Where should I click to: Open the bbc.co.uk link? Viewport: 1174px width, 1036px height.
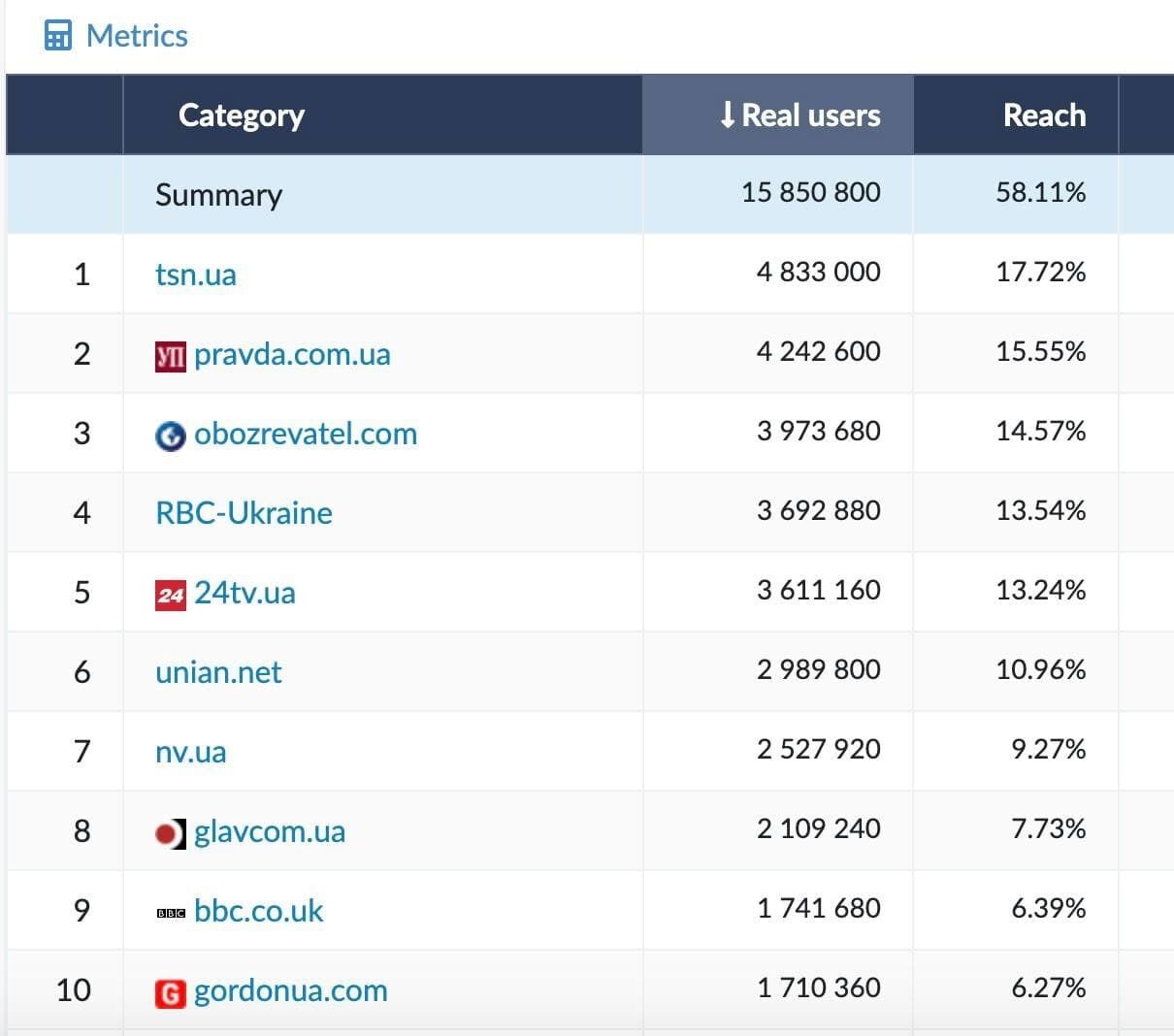point(258,911)
